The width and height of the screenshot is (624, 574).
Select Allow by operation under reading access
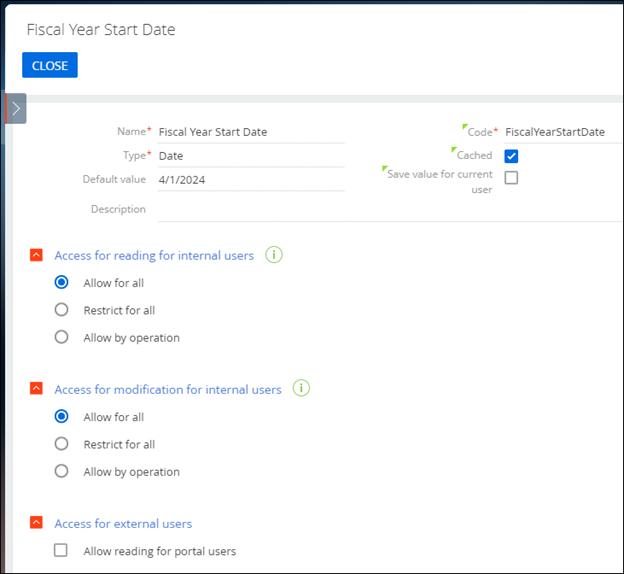[x=62, y=337]
